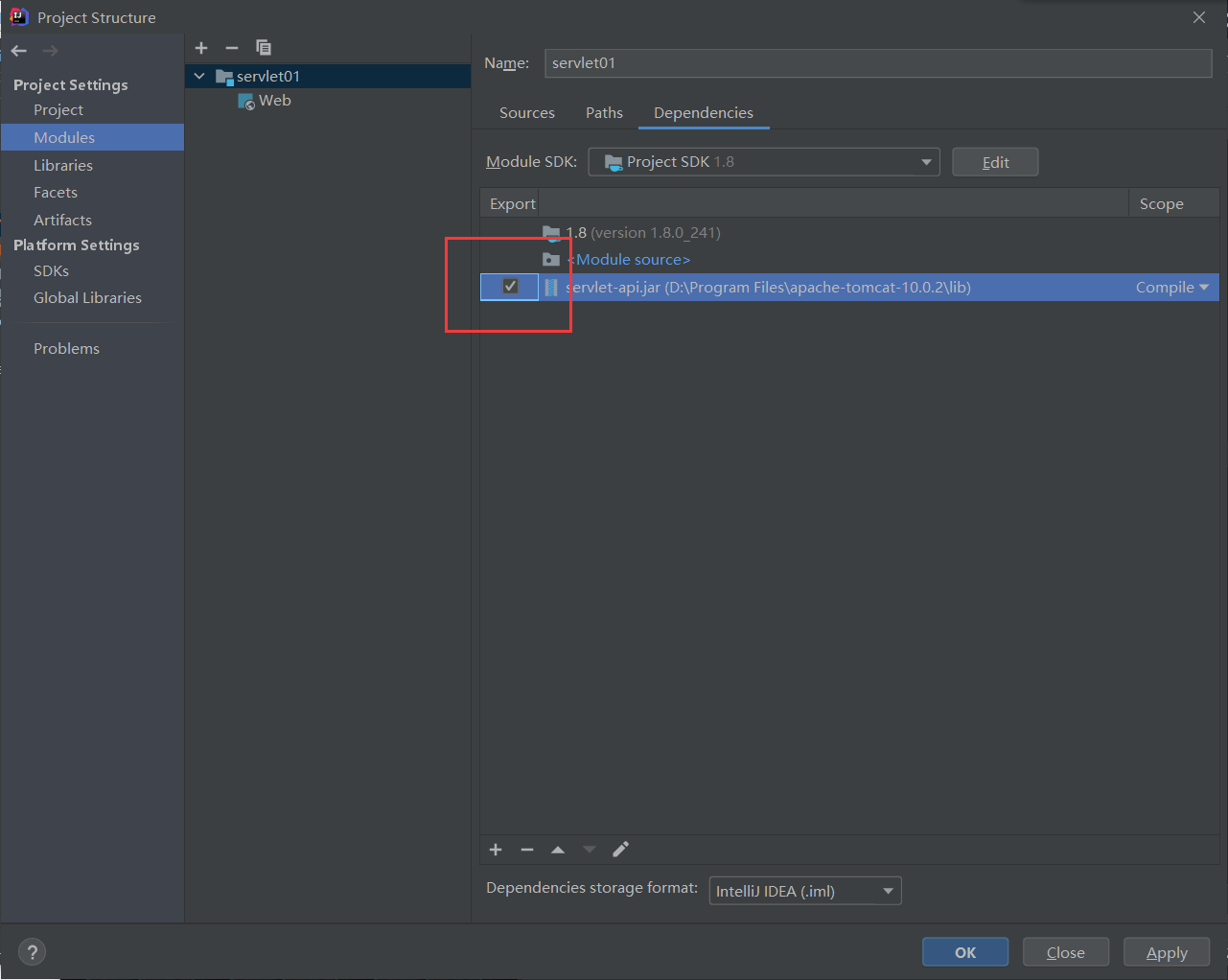Copy the selected module icon

pyautogui.click(x=264, y=48)
